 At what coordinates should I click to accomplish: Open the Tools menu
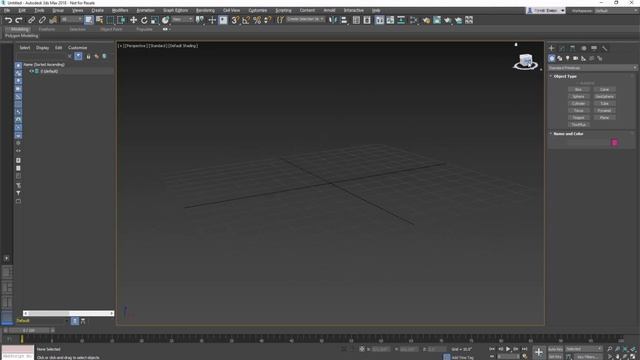point(39,10)
